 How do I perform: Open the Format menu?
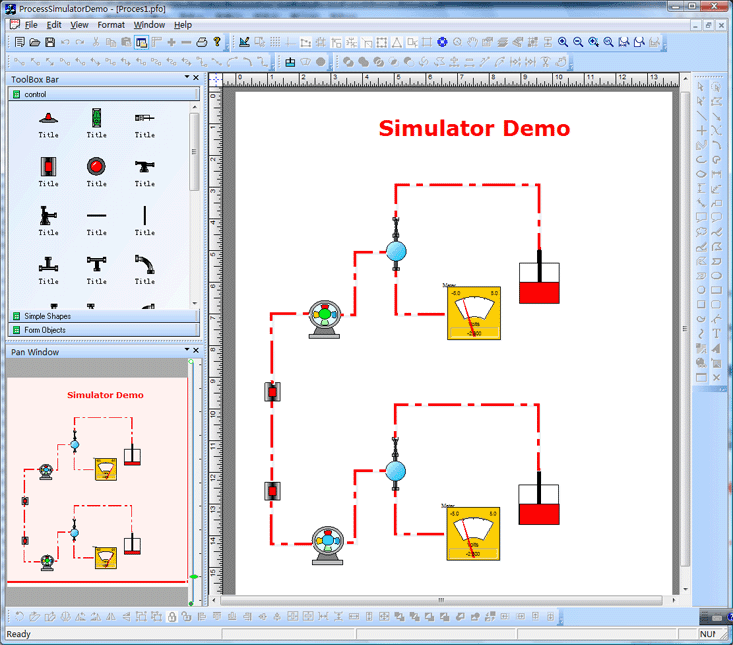[111, 25]
